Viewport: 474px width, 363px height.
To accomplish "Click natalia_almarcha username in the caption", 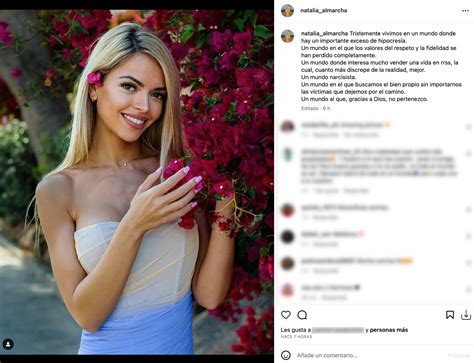I will 324,33.
